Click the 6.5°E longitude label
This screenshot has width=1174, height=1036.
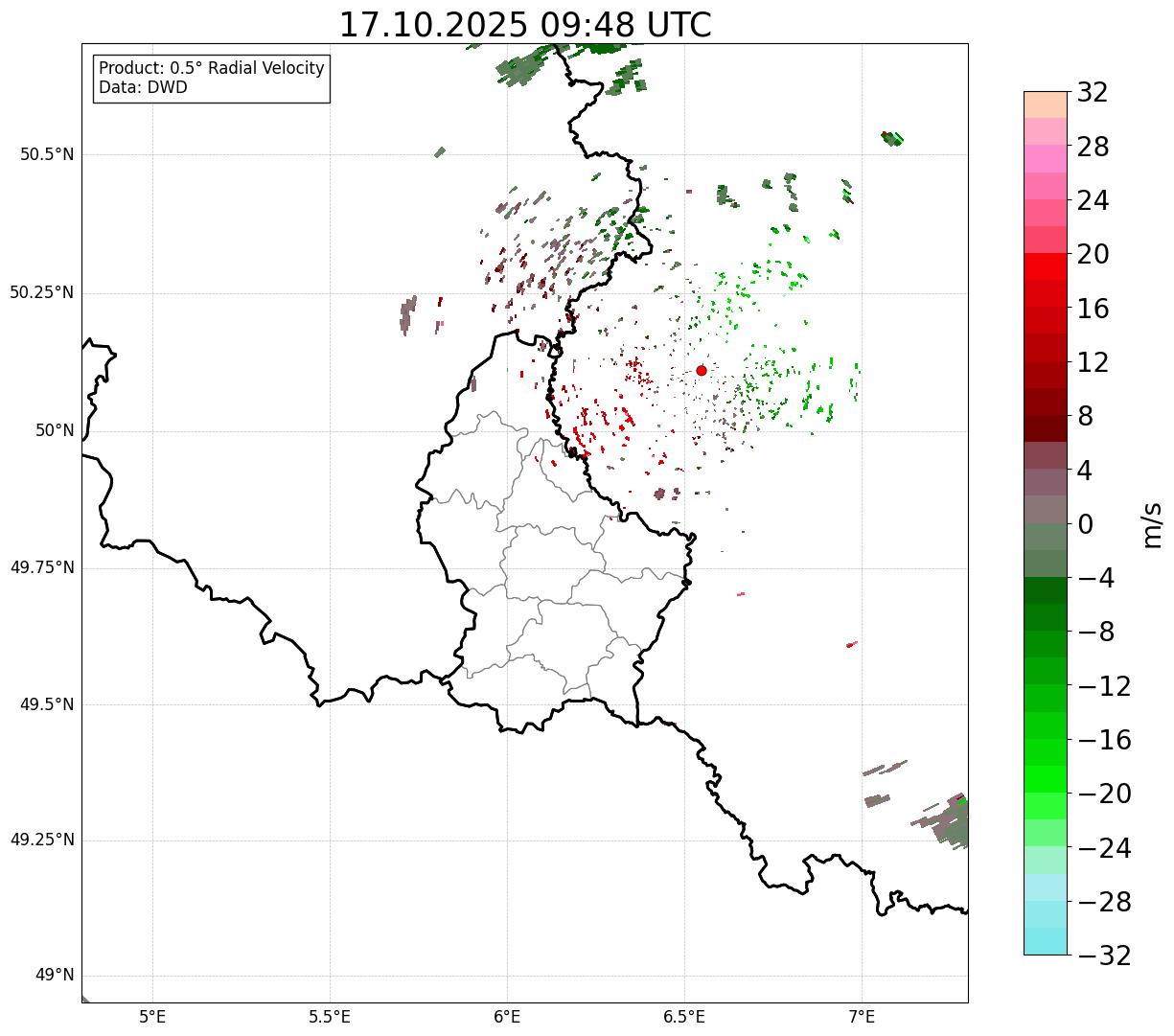tap(684, 1017)
